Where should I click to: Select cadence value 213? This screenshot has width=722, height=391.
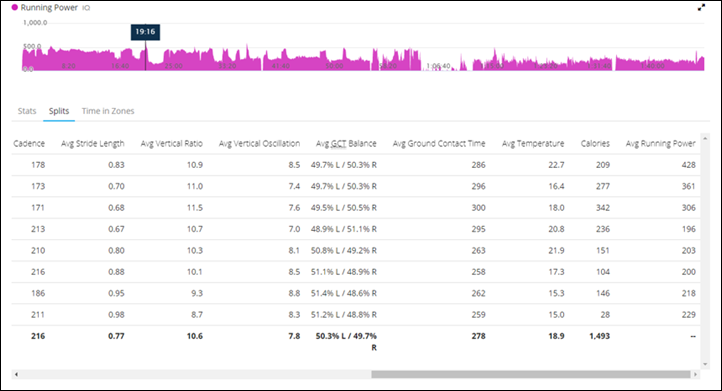coord(38,229)
